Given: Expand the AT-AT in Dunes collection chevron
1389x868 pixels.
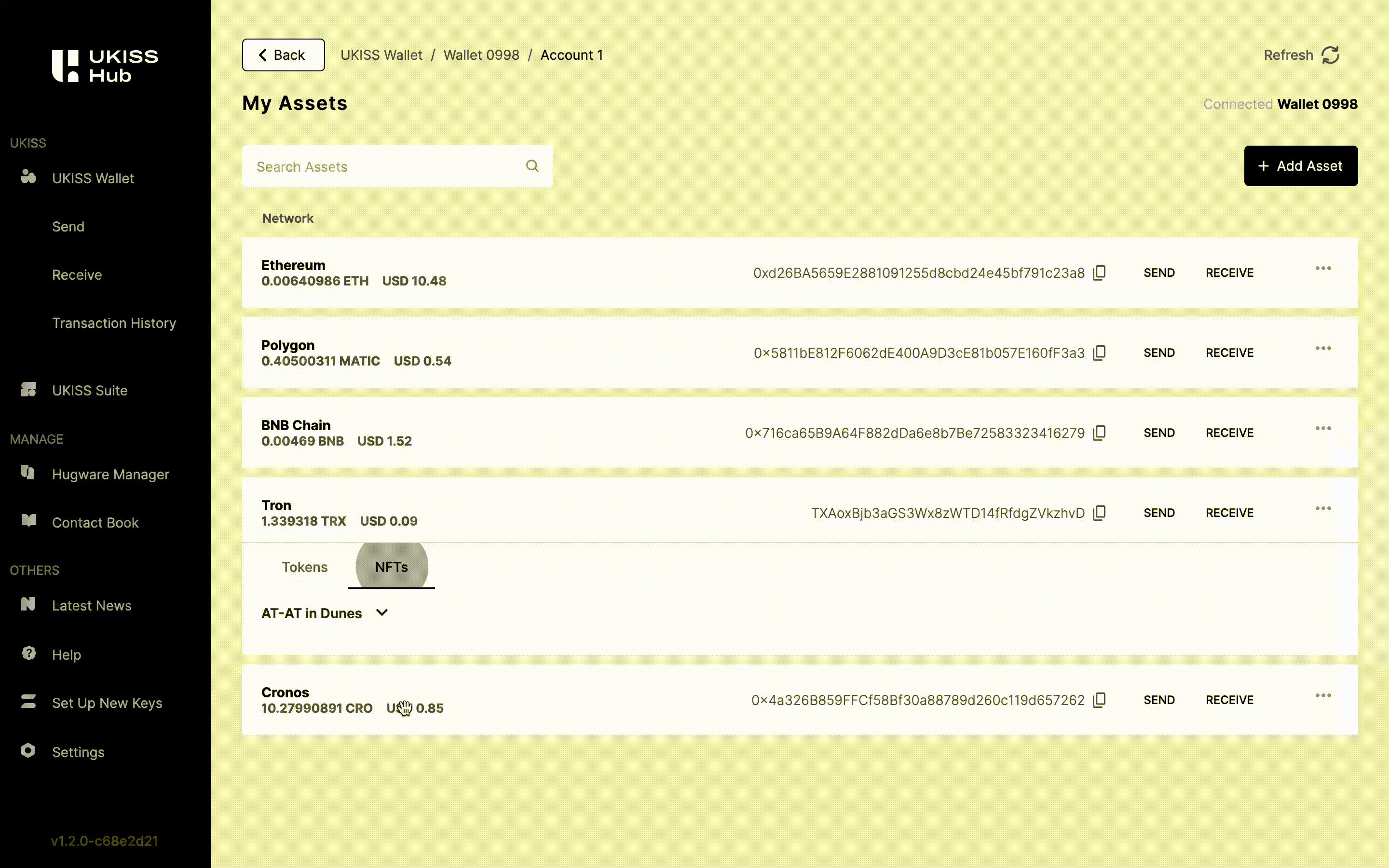Looking at the screenshot, I should [381, 612].
